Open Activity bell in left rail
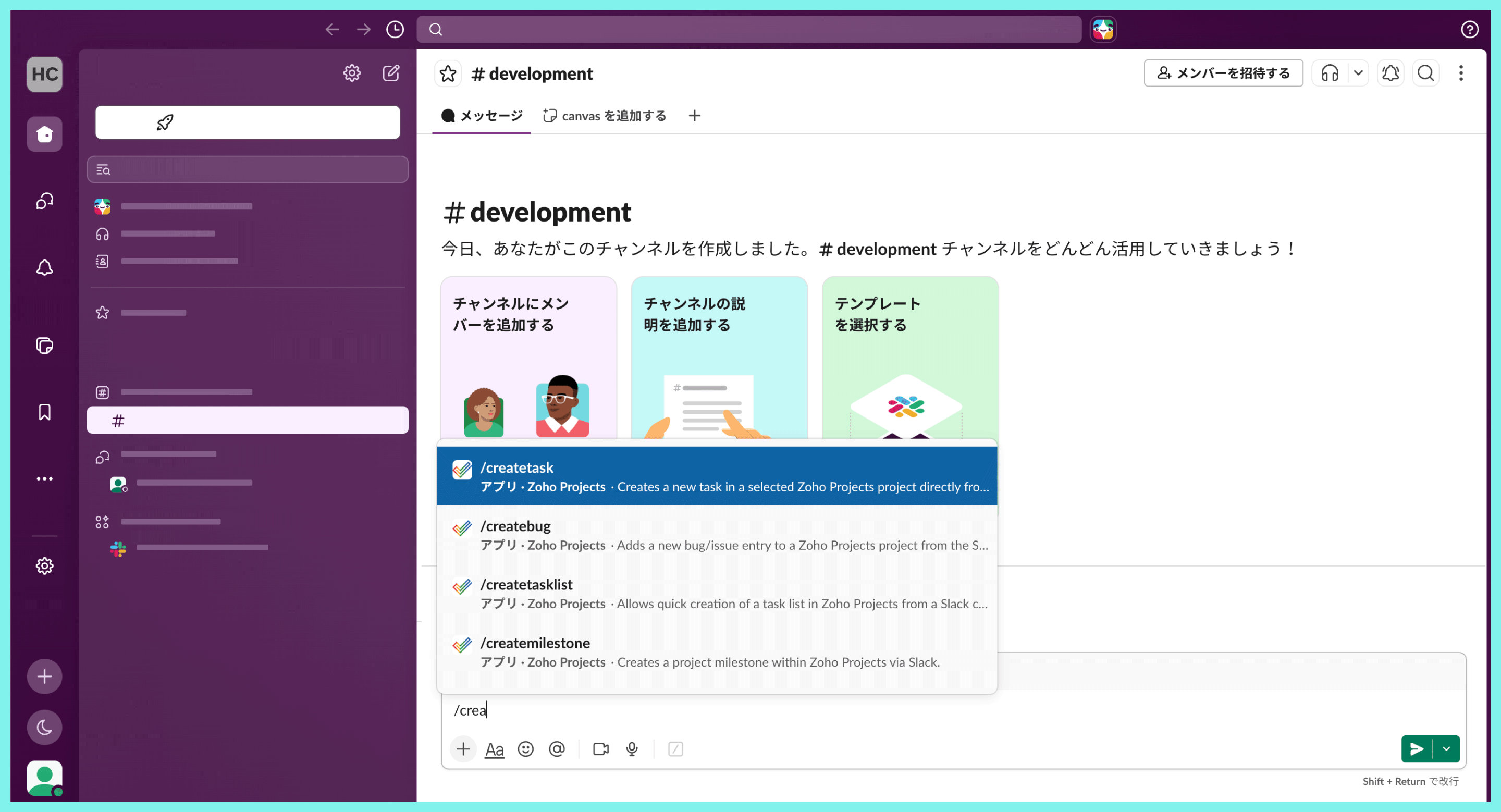Image resolution: width=1501 pixels, height=812 pixels. [x=44, y=267]
